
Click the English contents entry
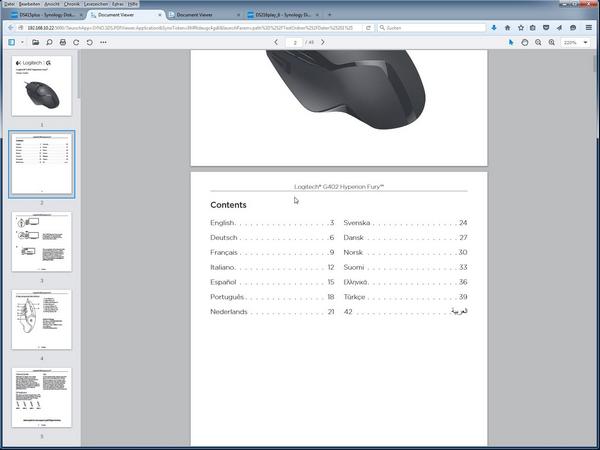tap(272, 223)
